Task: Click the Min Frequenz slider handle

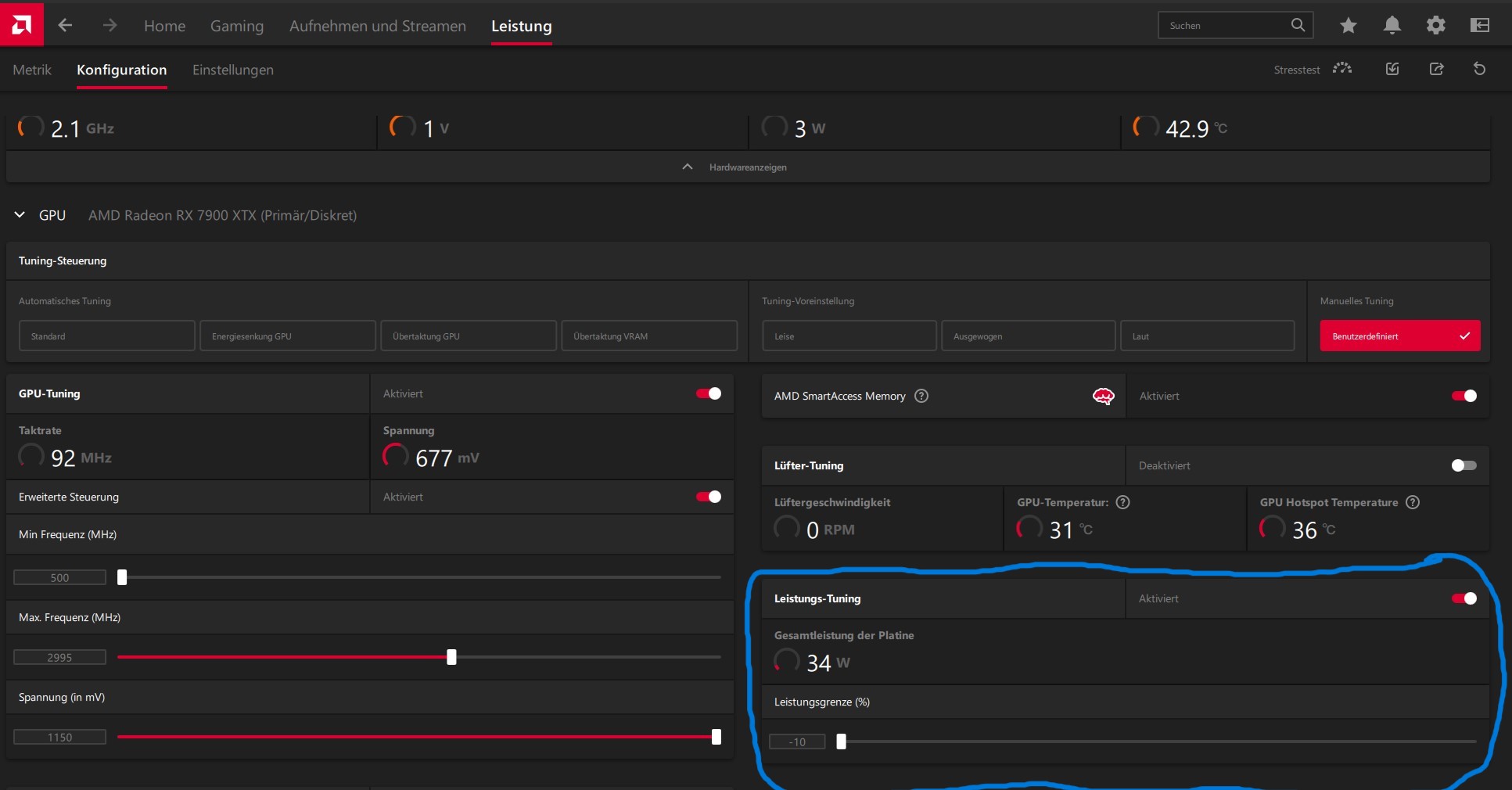Action: 122,577
